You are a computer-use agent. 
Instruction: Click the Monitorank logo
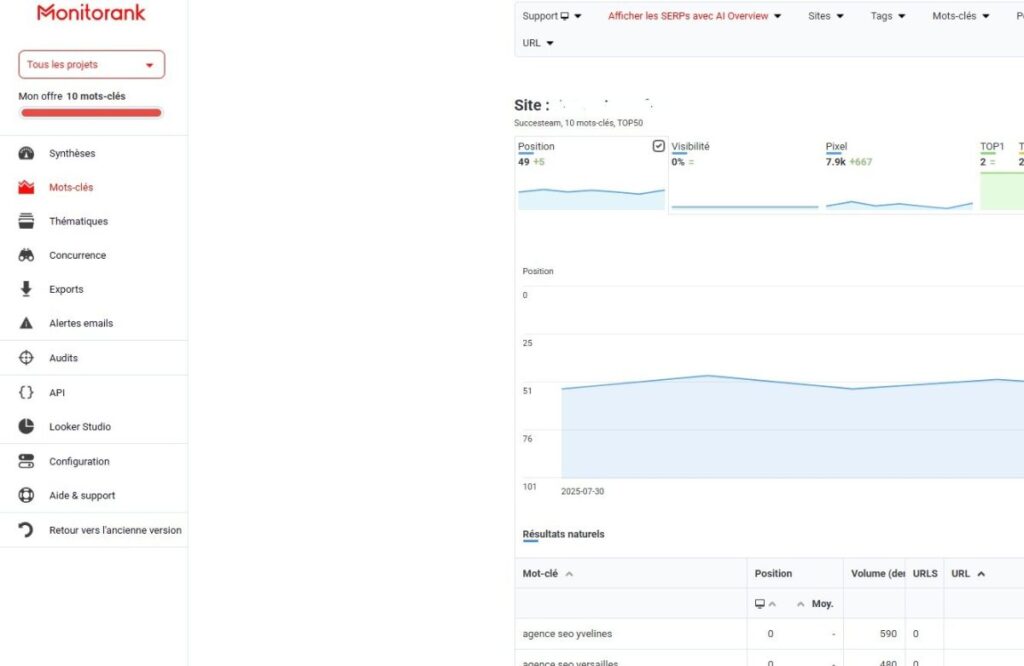(91, 12)
